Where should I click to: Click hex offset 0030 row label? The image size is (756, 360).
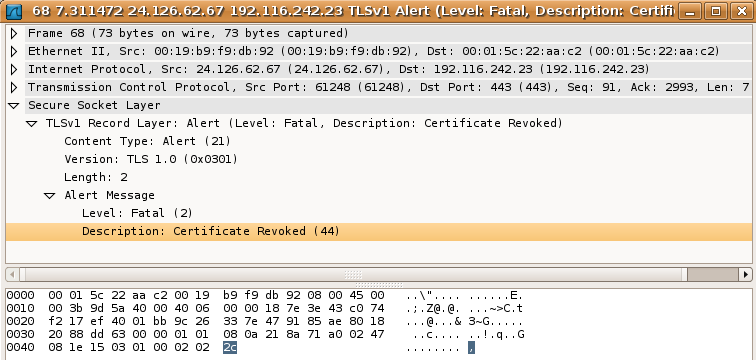tap(20, 334)
